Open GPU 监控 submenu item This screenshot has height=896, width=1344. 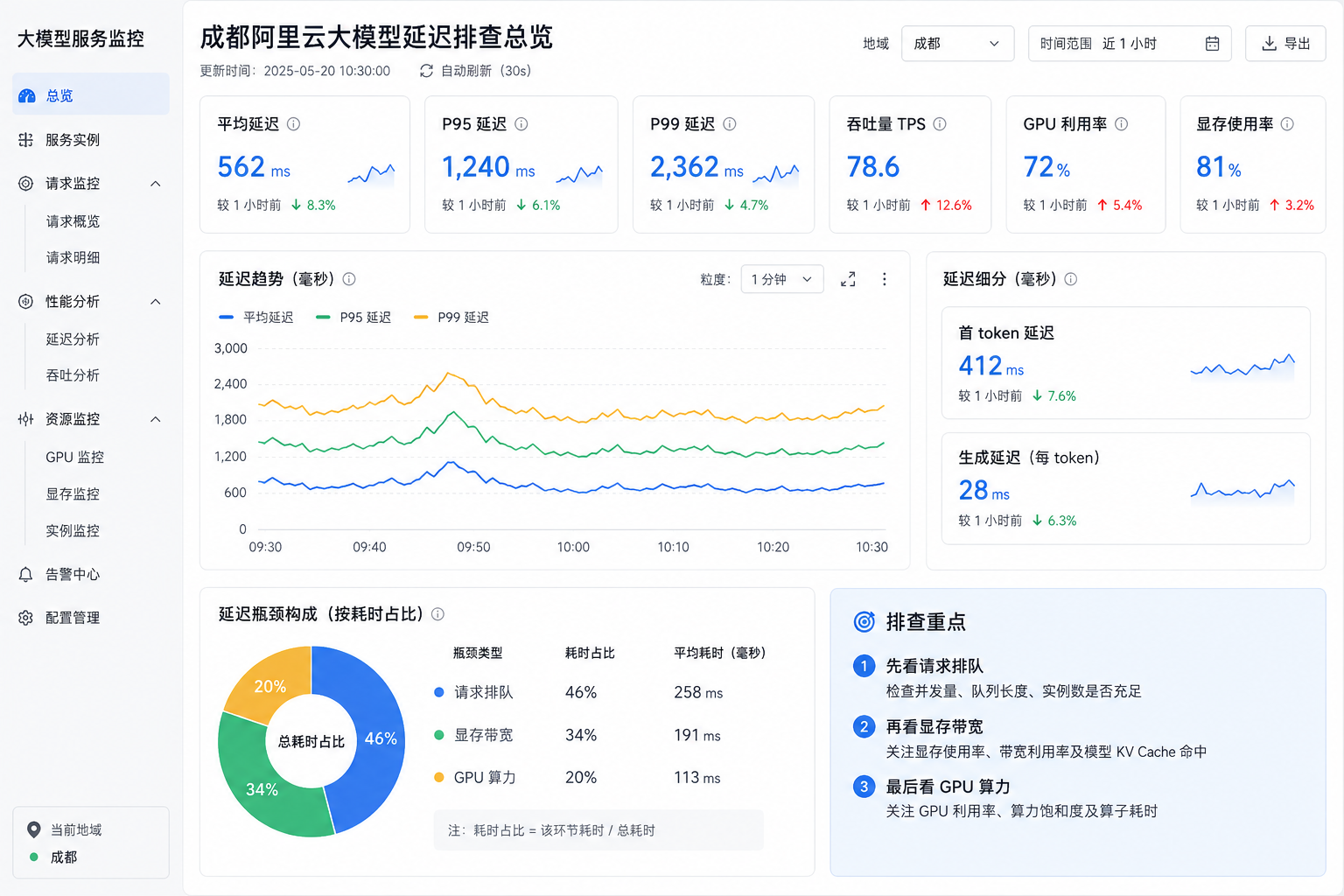click(x=75, y=458)
